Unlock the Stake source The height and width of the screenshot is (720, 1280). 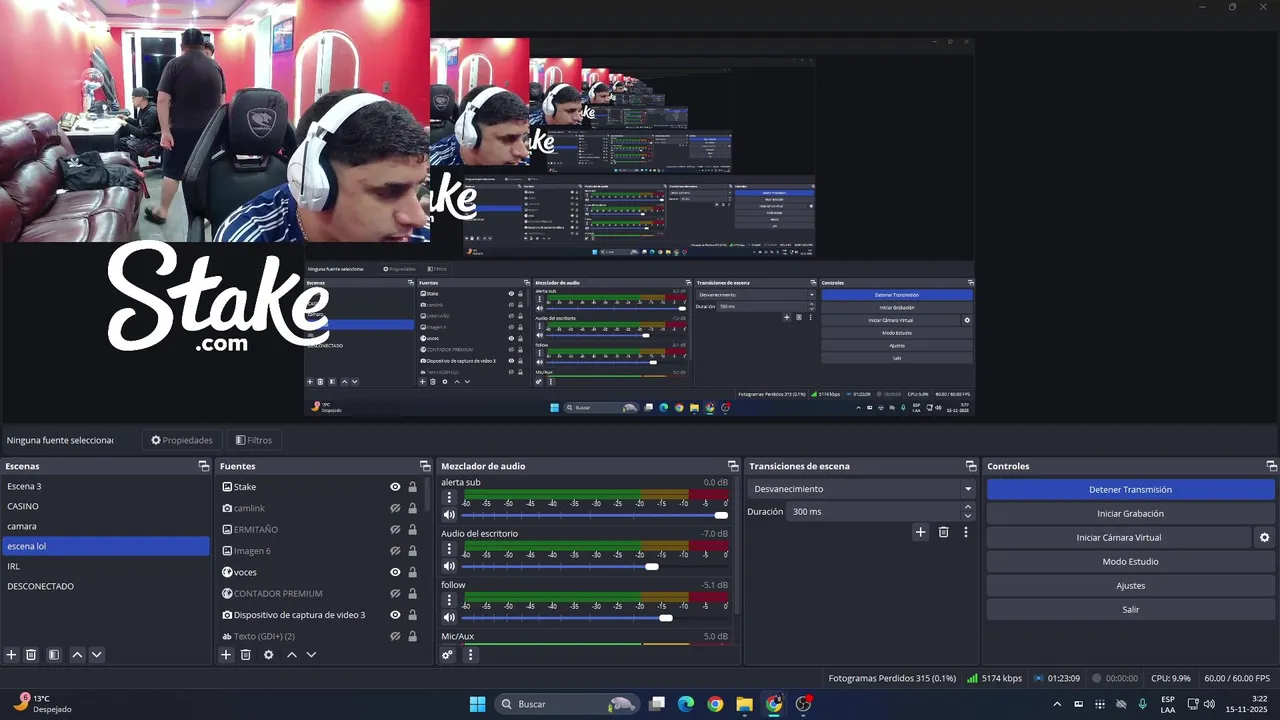tap(412, 487)
